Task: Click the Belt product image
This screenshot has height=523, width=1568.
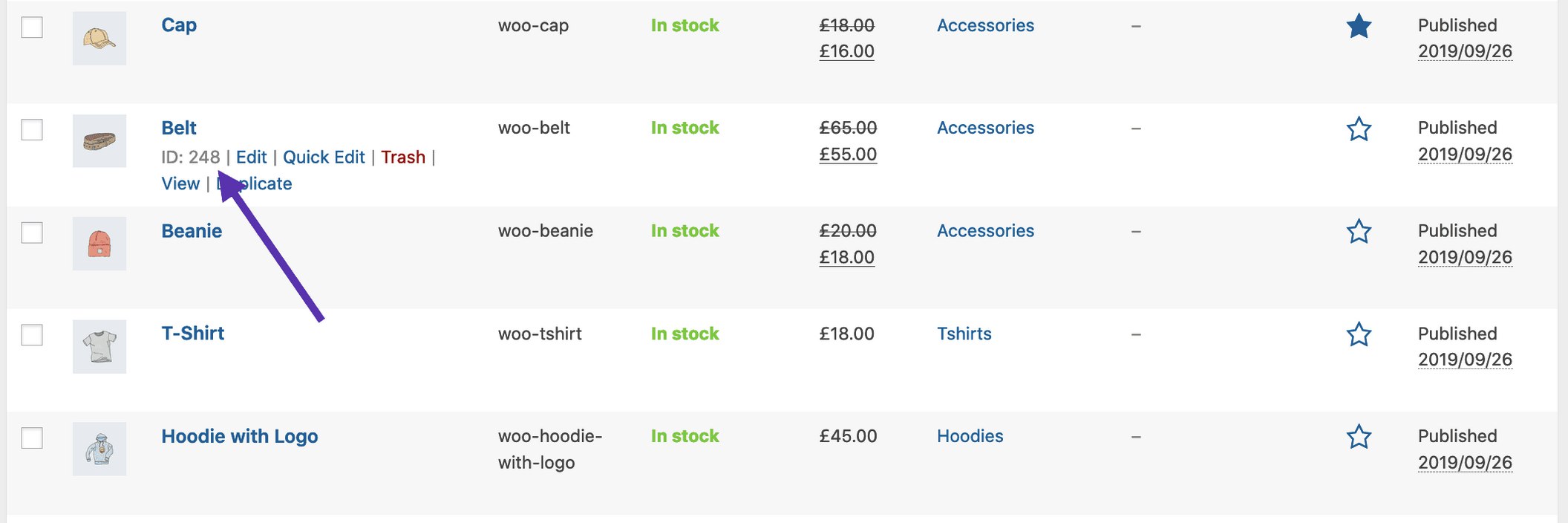Action: 99,141
